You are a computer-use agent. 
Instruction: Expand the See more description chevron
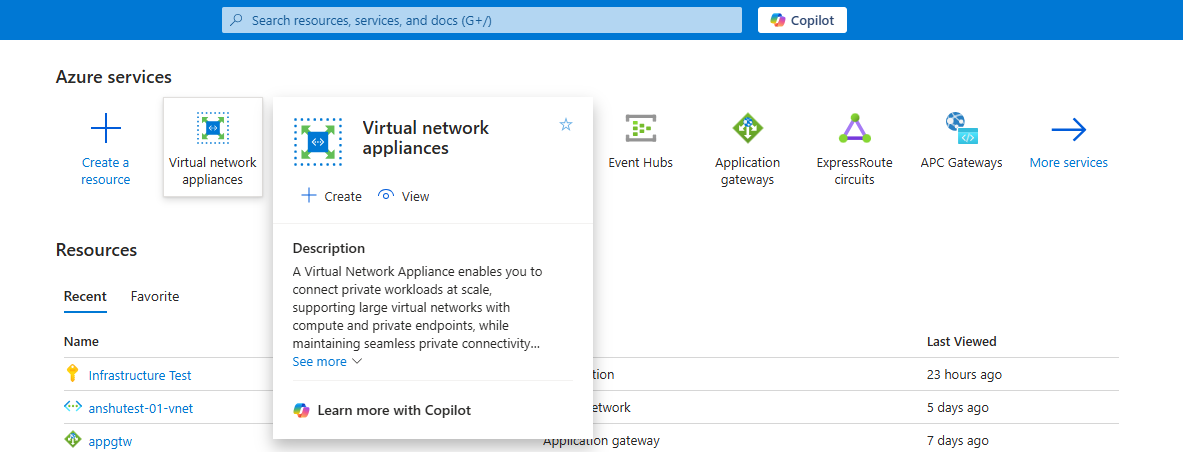click(358, 361)
